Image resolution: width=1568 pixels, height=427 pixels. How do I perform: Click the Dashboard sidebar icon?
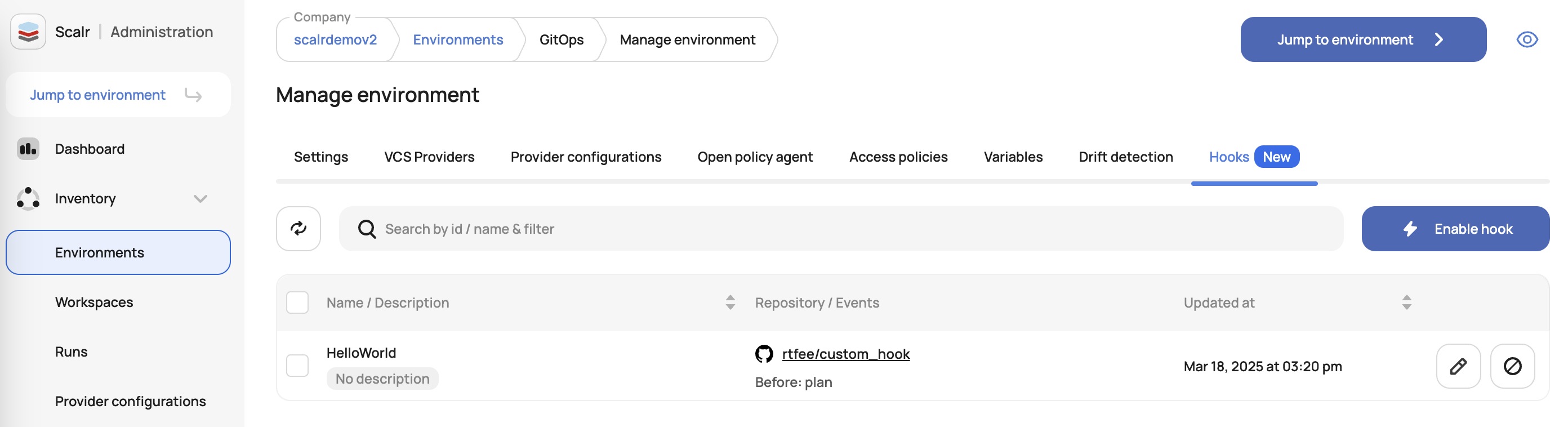28,149
